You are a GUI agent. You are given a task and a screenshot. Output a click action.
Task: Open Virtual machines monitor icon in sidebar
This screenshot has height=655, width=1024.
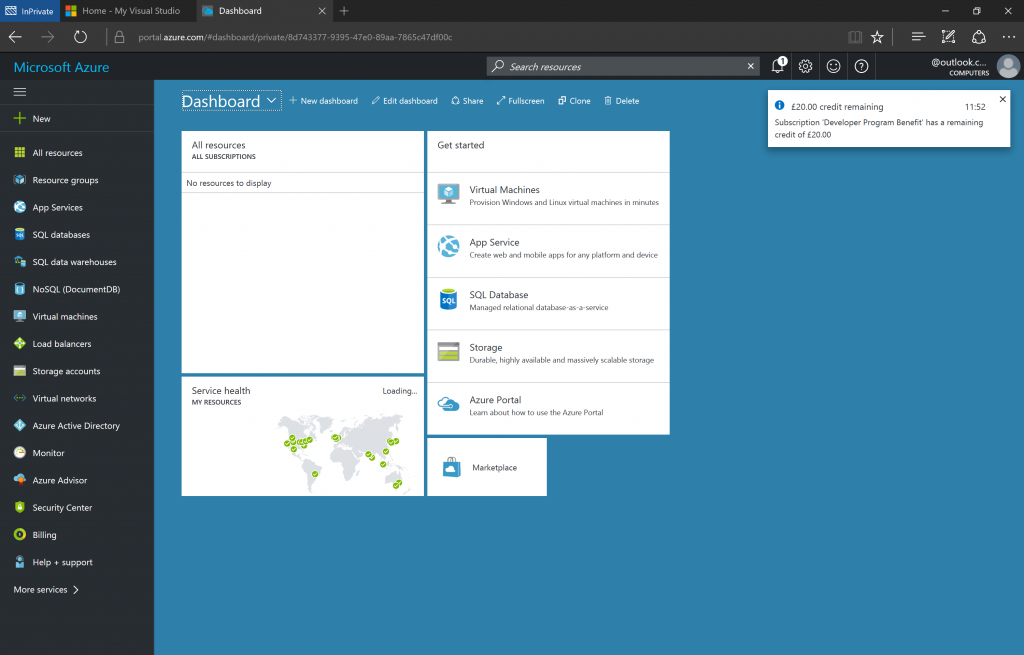(x=20, y=316)
